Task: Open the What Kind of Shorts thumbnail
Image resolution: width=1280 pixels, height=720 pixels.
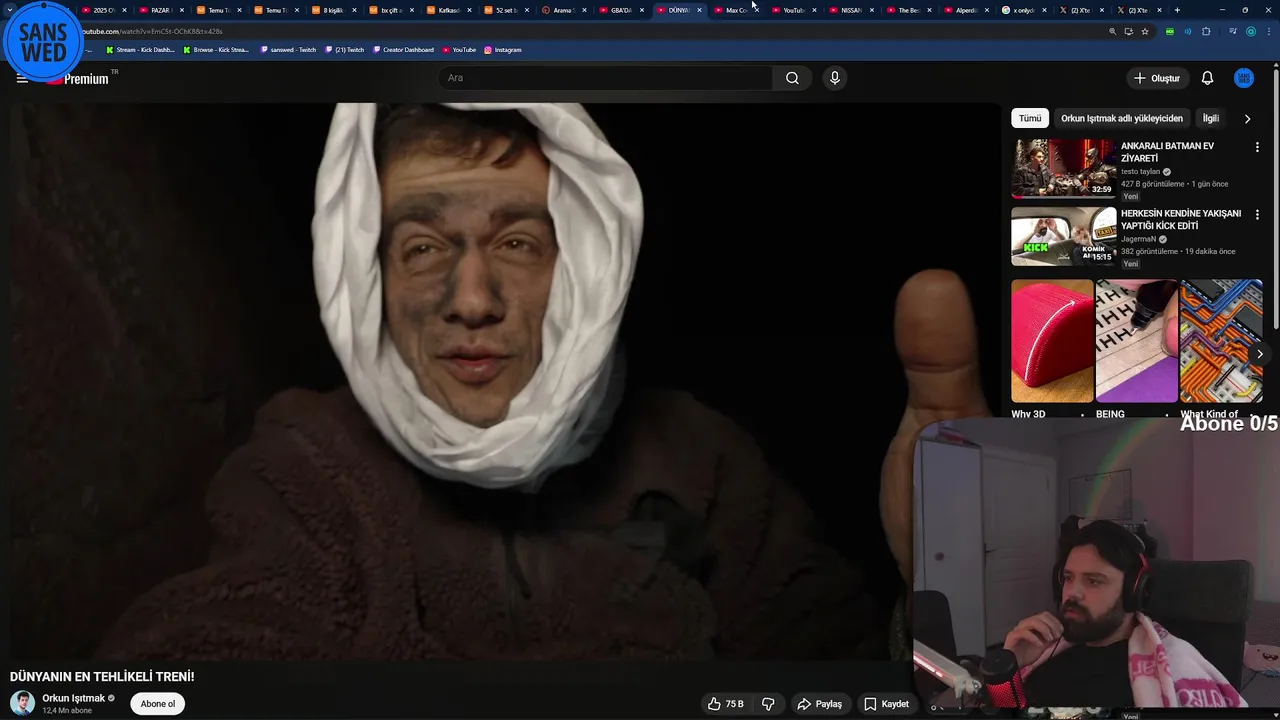Action: click(x=1221, y=340)
